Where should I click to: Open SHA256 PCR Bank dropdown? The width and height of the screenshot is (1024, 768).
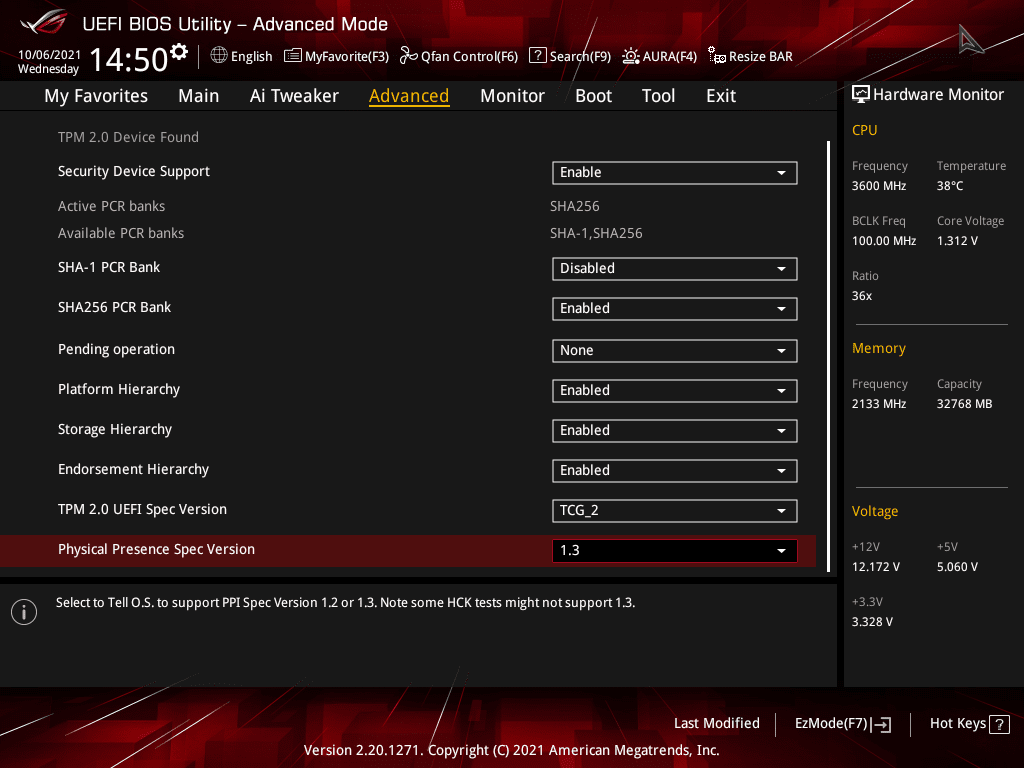pos(675,308)
